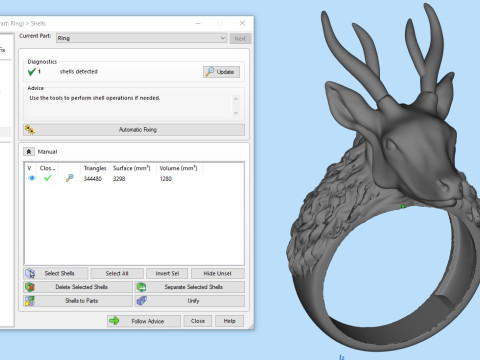Click Select All shells button

click(x=117, y=274)
